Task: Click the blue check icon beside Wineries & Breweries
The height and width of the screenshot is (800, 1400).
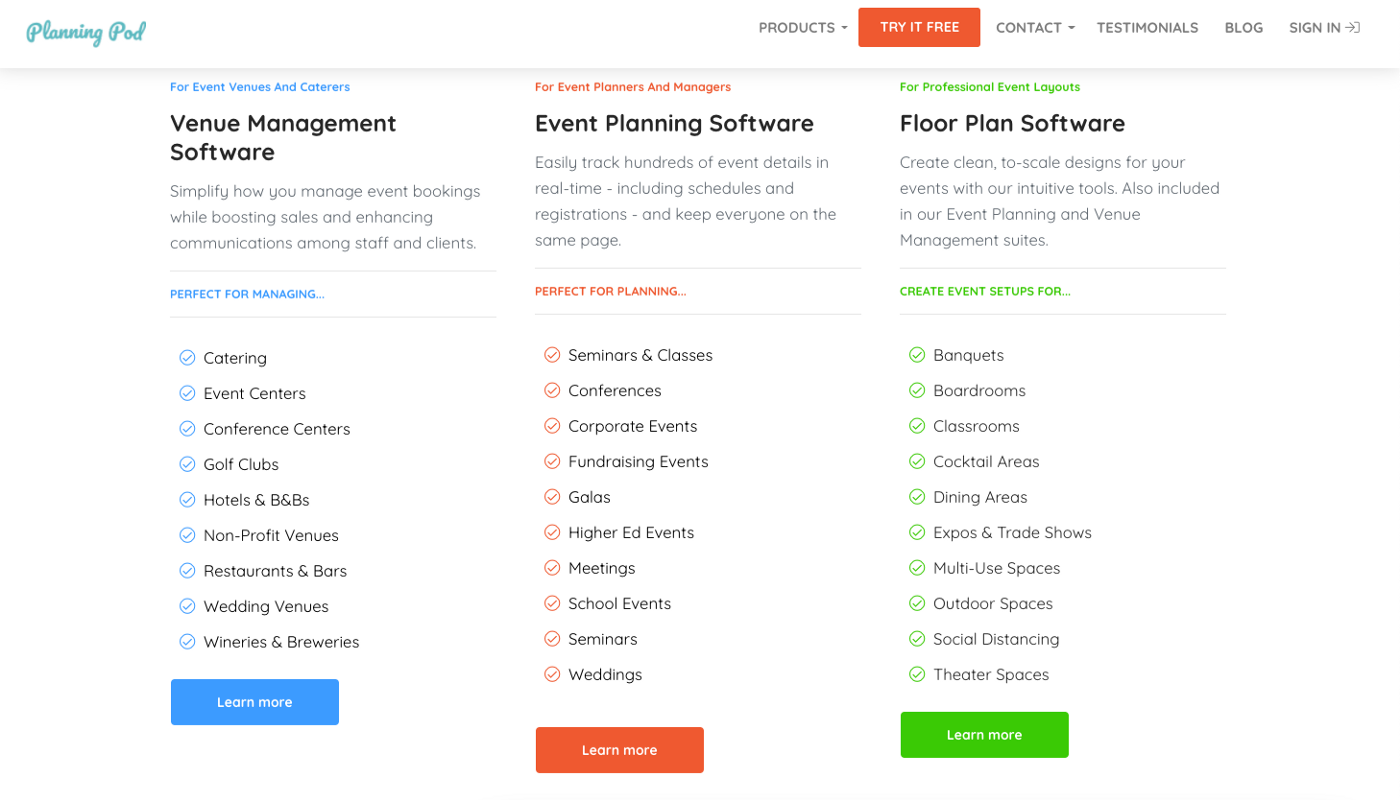Action: tap(187, 642)
